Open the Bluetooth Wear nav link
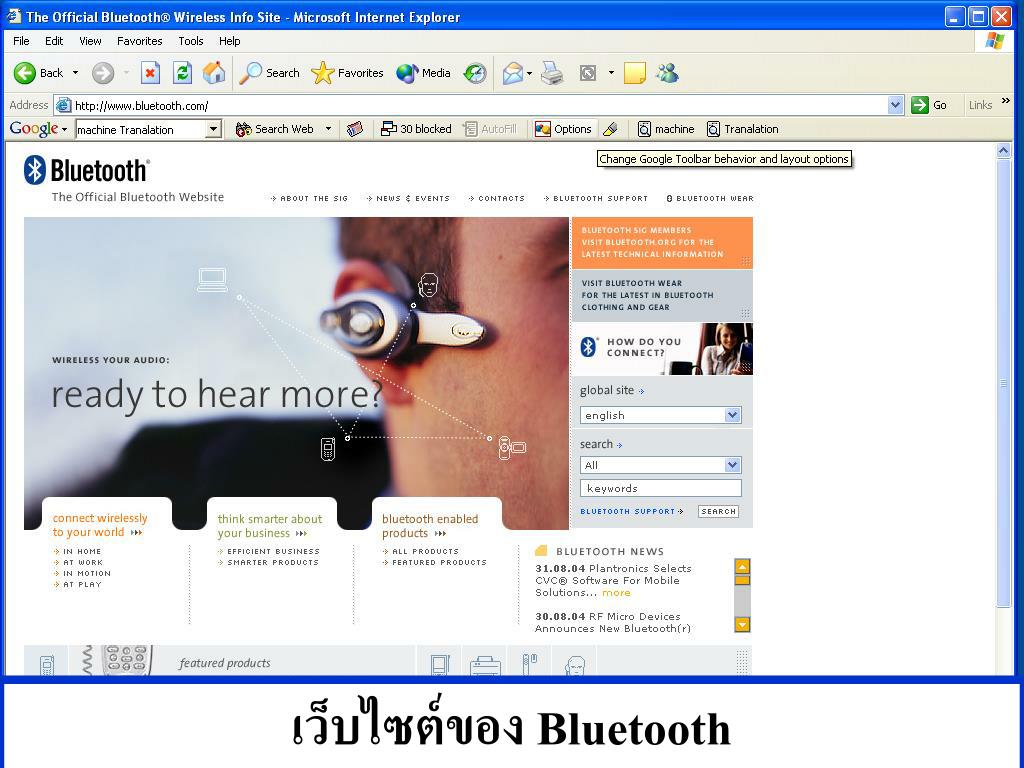The height and width of the screenshot is (768, 1024). pos(710,199)
